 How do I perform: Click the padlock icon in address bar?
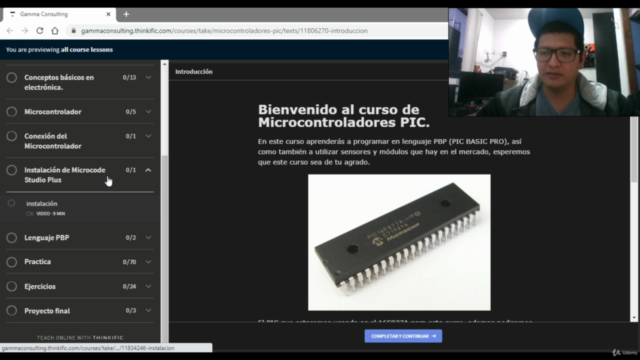pyautogui.click(x=73, y=31)
